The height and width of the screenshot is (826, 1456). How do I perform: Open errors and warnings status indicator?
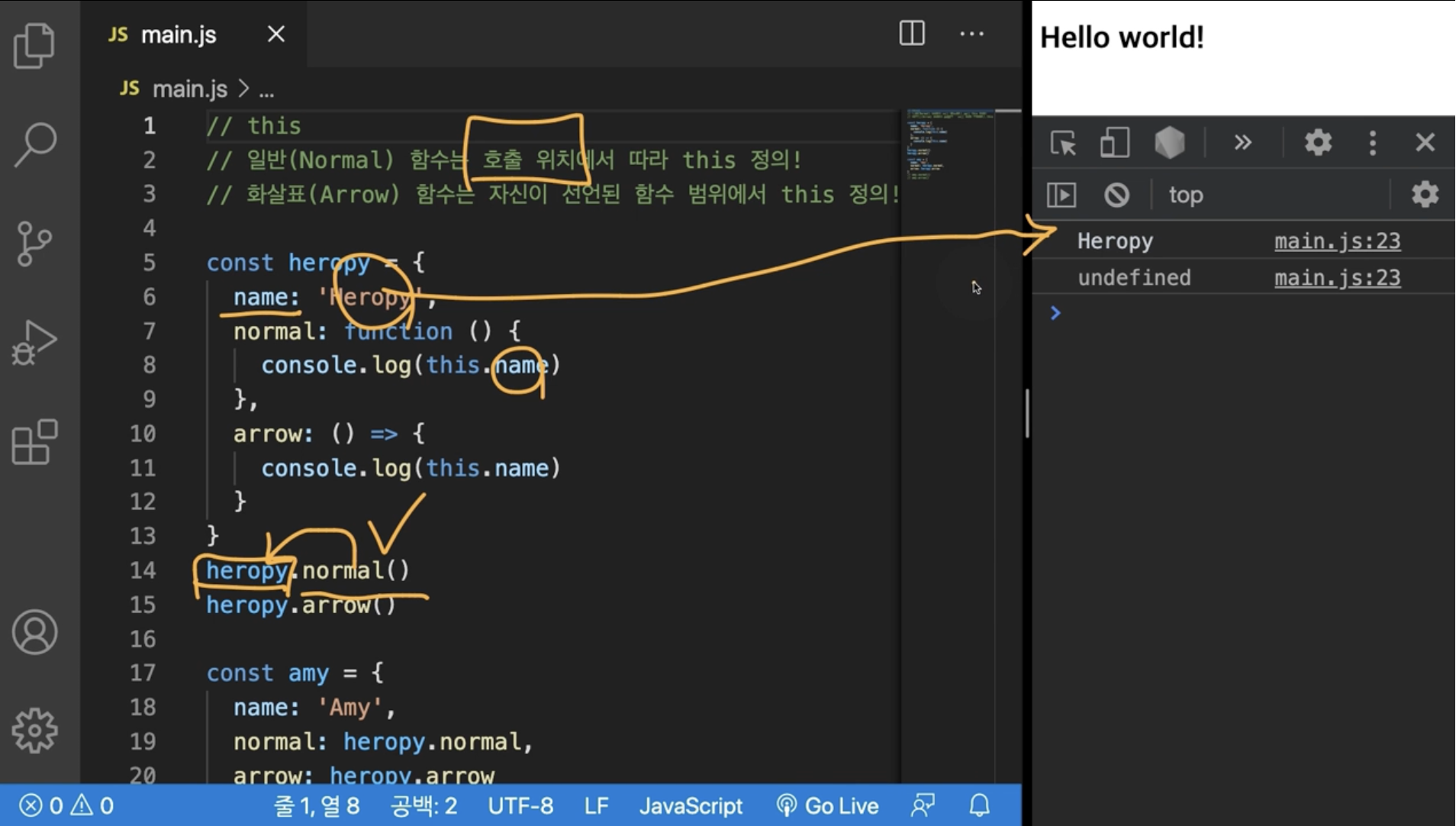tap(66, 805)
